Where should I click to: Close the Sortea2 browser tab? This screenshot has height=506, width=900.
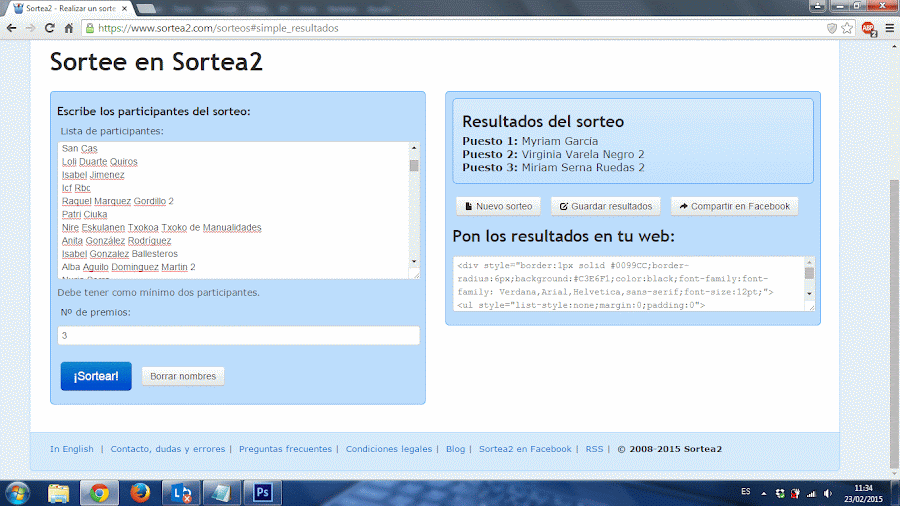pos(124,9)
